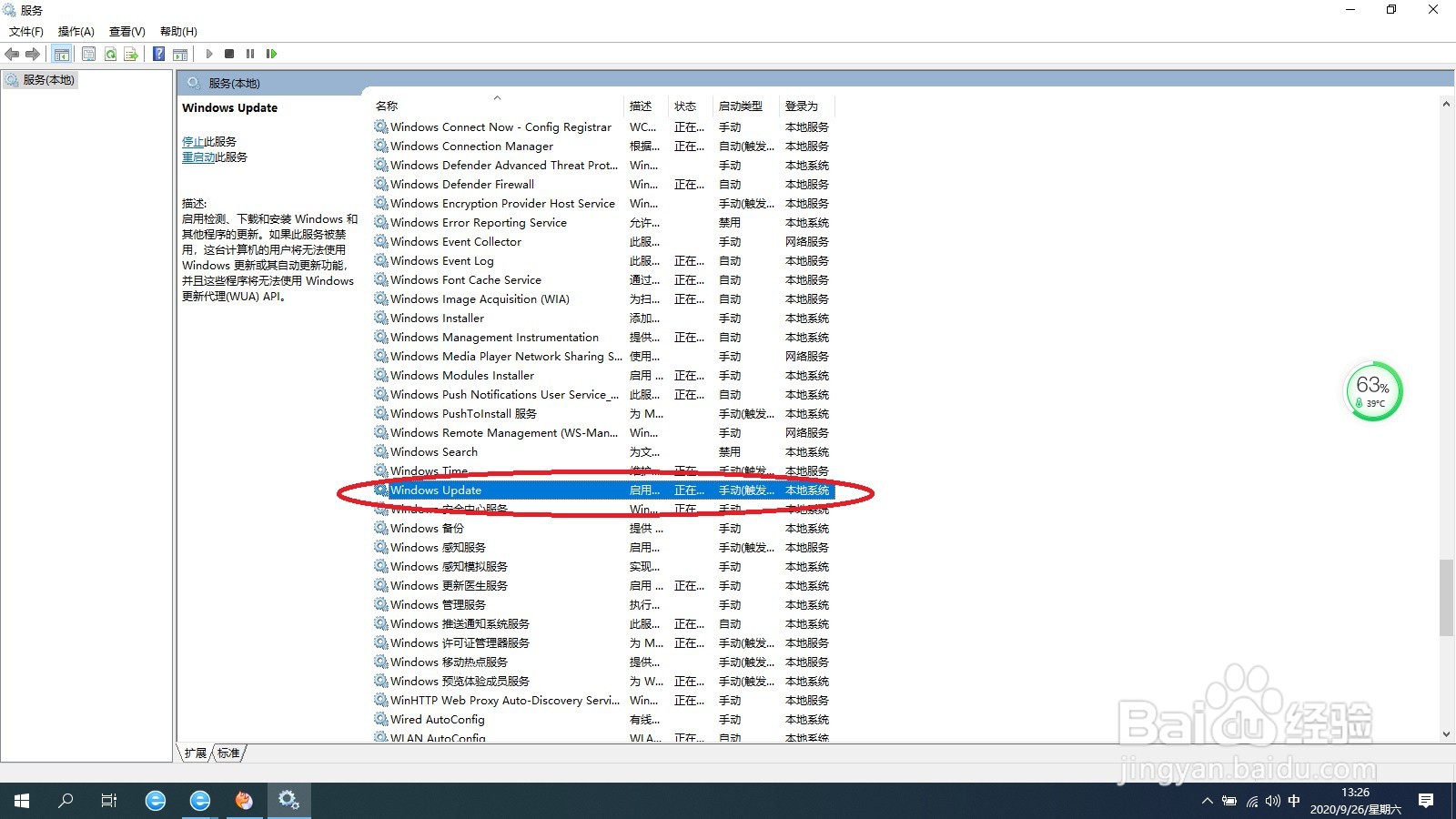Open the 文件(F) menu
This screenshot has height=819, width=1456.
tap(26, 31)
